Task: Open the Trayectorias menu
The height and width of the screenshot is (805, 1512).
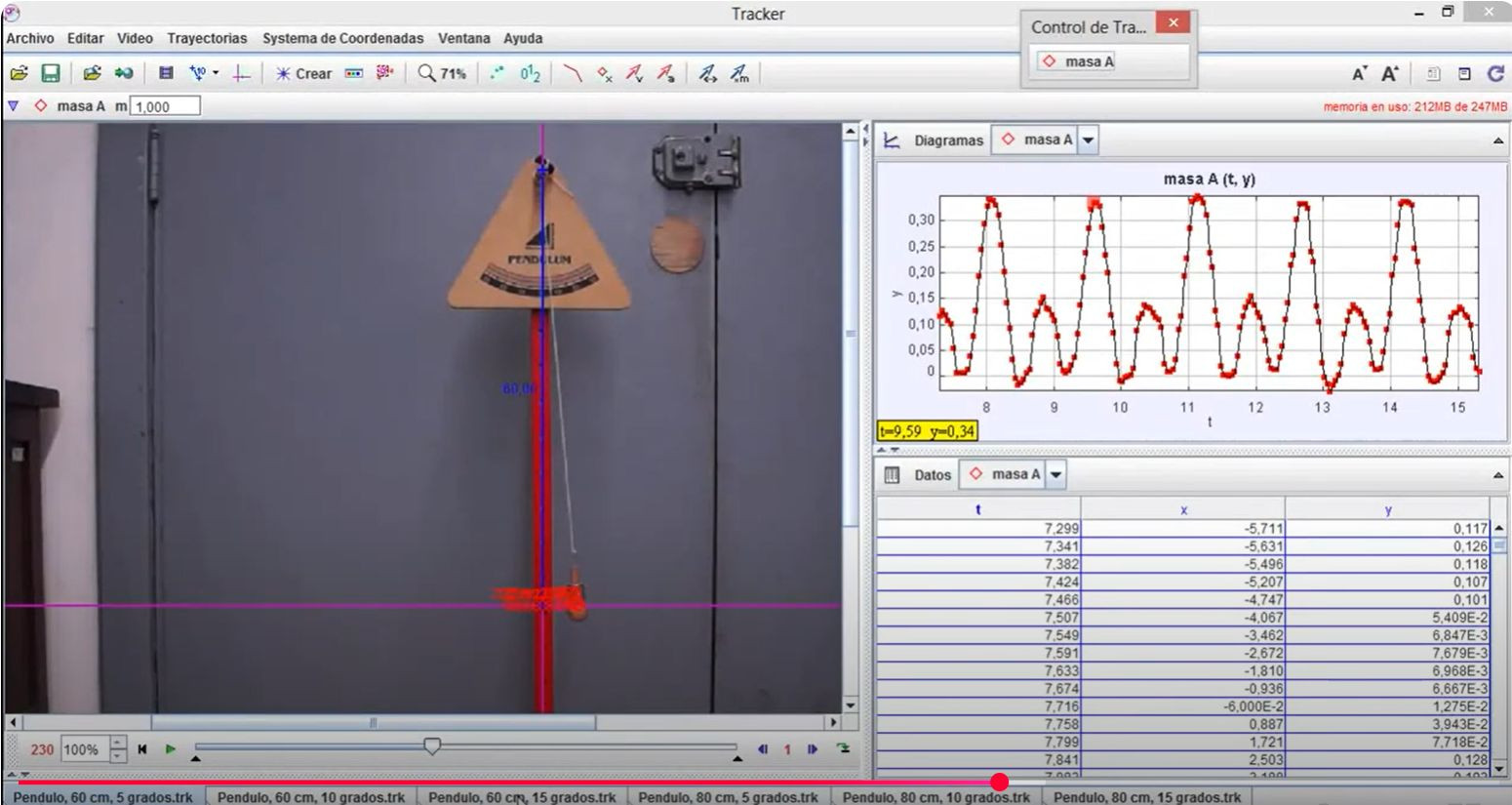Action: (207, 38)
